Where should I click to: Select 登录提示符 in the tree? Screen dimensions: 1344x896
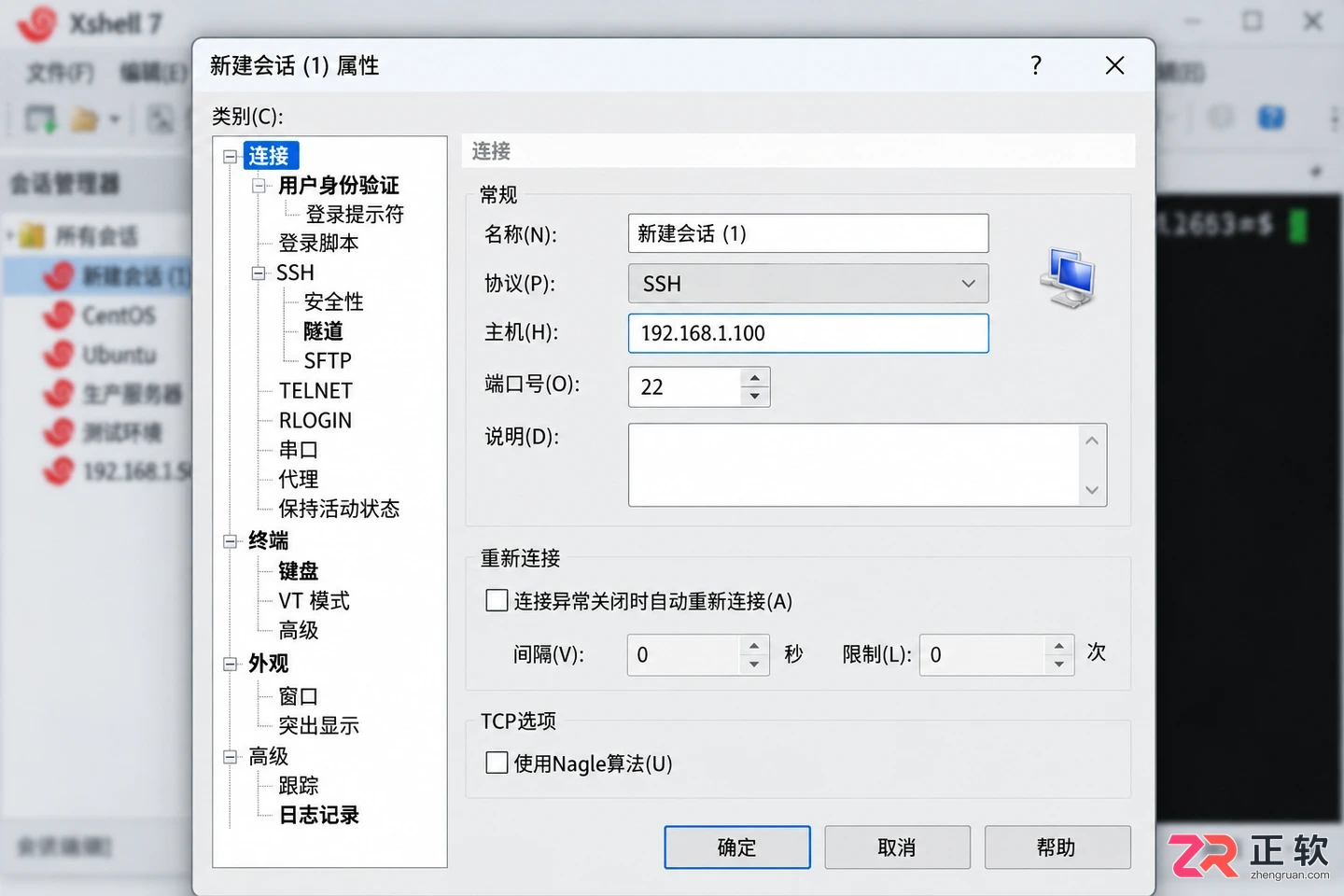(355, 215)
